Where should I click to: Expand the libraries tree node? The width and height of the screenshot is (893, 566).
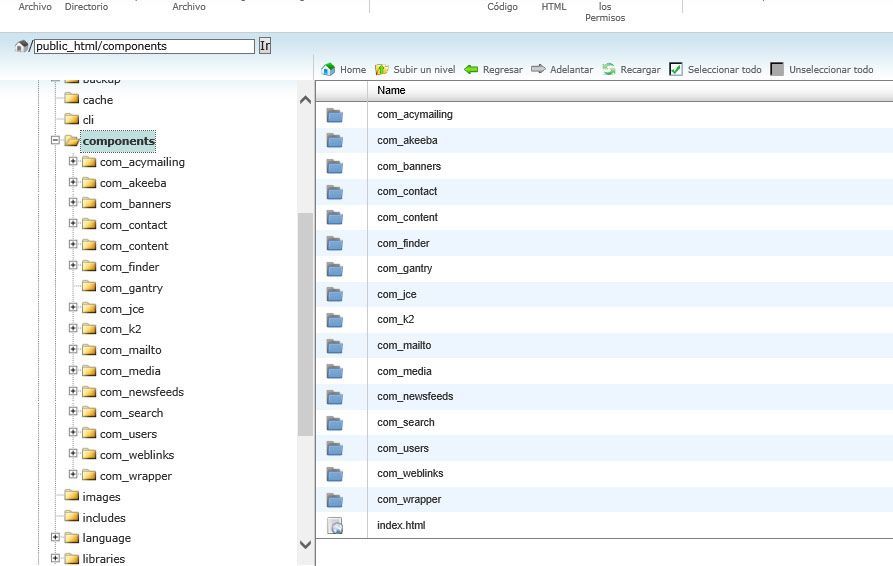click(55, 558)
